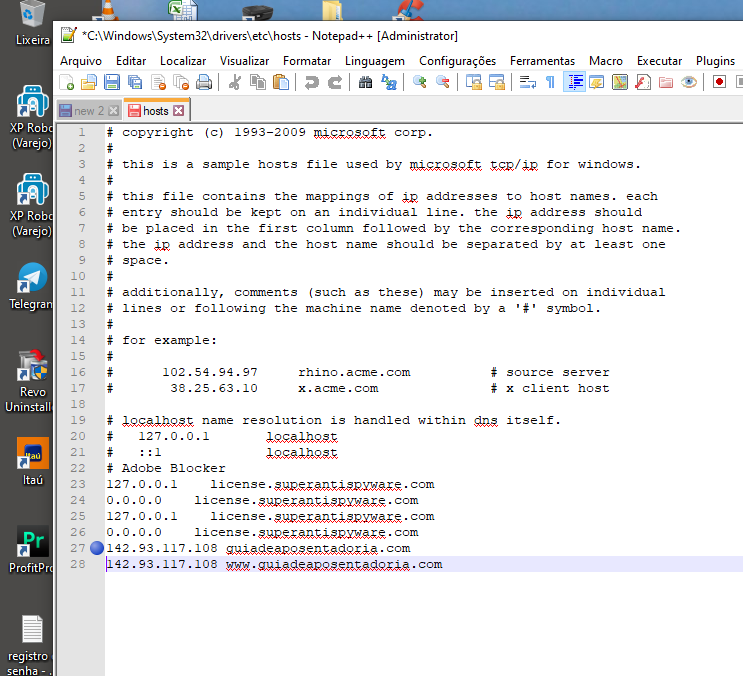Toggle synchronize horizontal scrolling

point(497,82)
